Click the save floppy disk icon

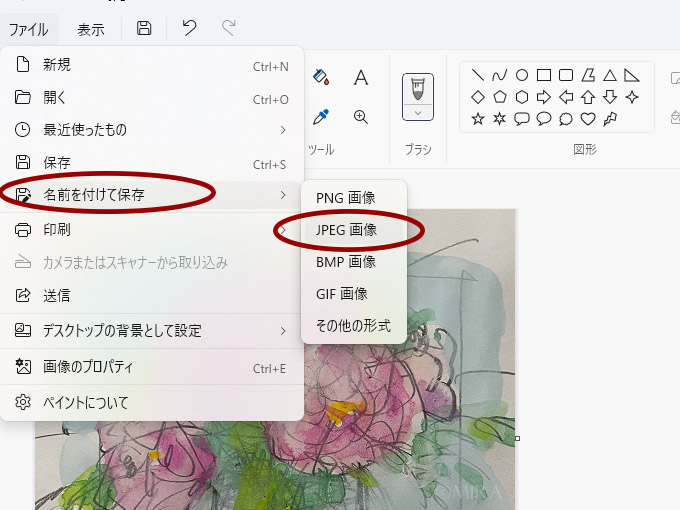point(144,29)
